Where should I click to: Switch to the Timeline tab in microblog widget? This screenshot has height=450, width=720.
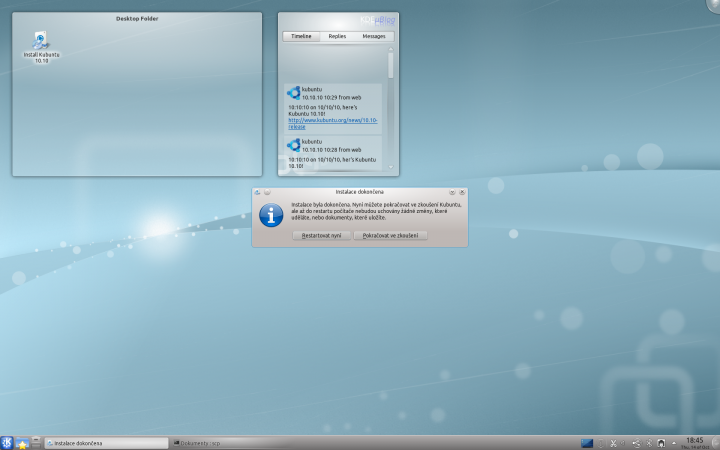pos(301,36)
